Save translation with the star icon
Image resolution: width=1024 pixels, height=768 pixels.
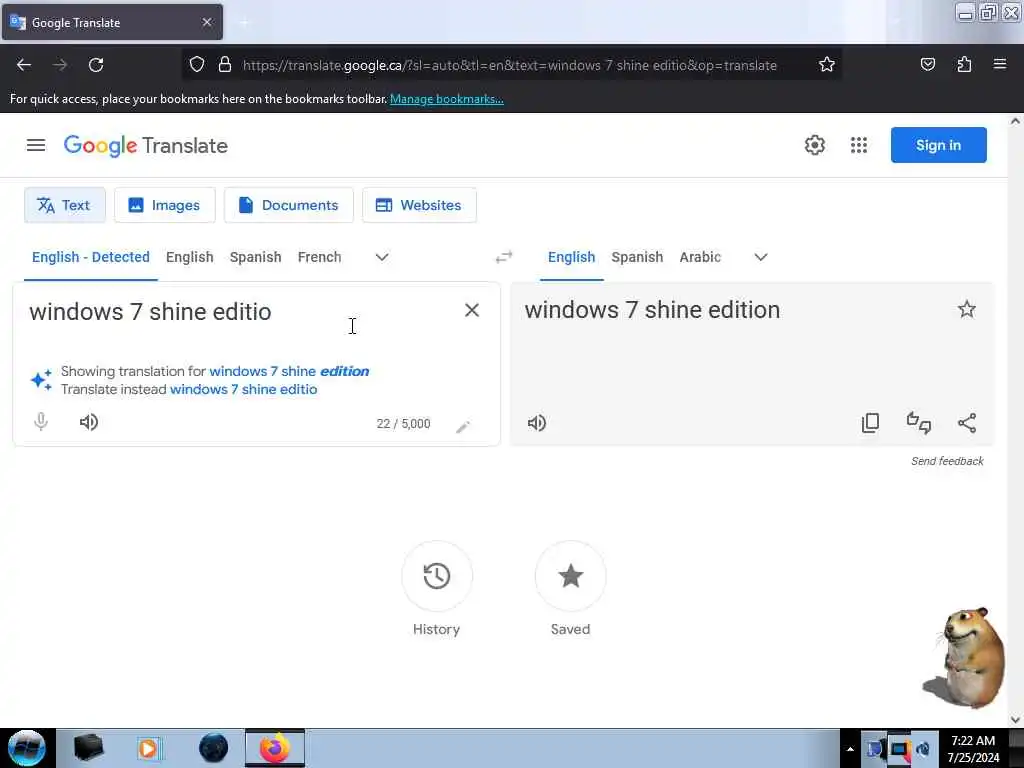click(x=967, y=309)
